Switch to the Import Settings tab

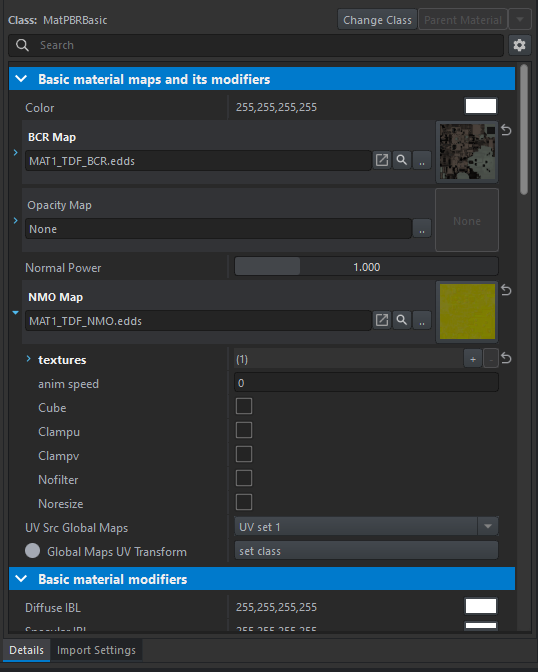pyautogui.click(x=96, y=650)
